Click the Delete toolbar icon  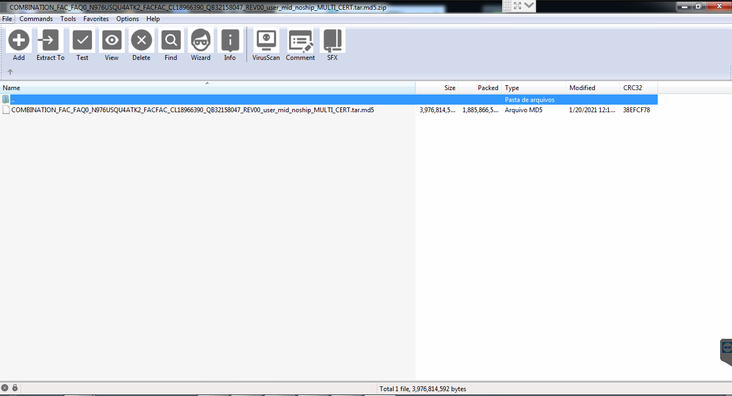(141, 40)
